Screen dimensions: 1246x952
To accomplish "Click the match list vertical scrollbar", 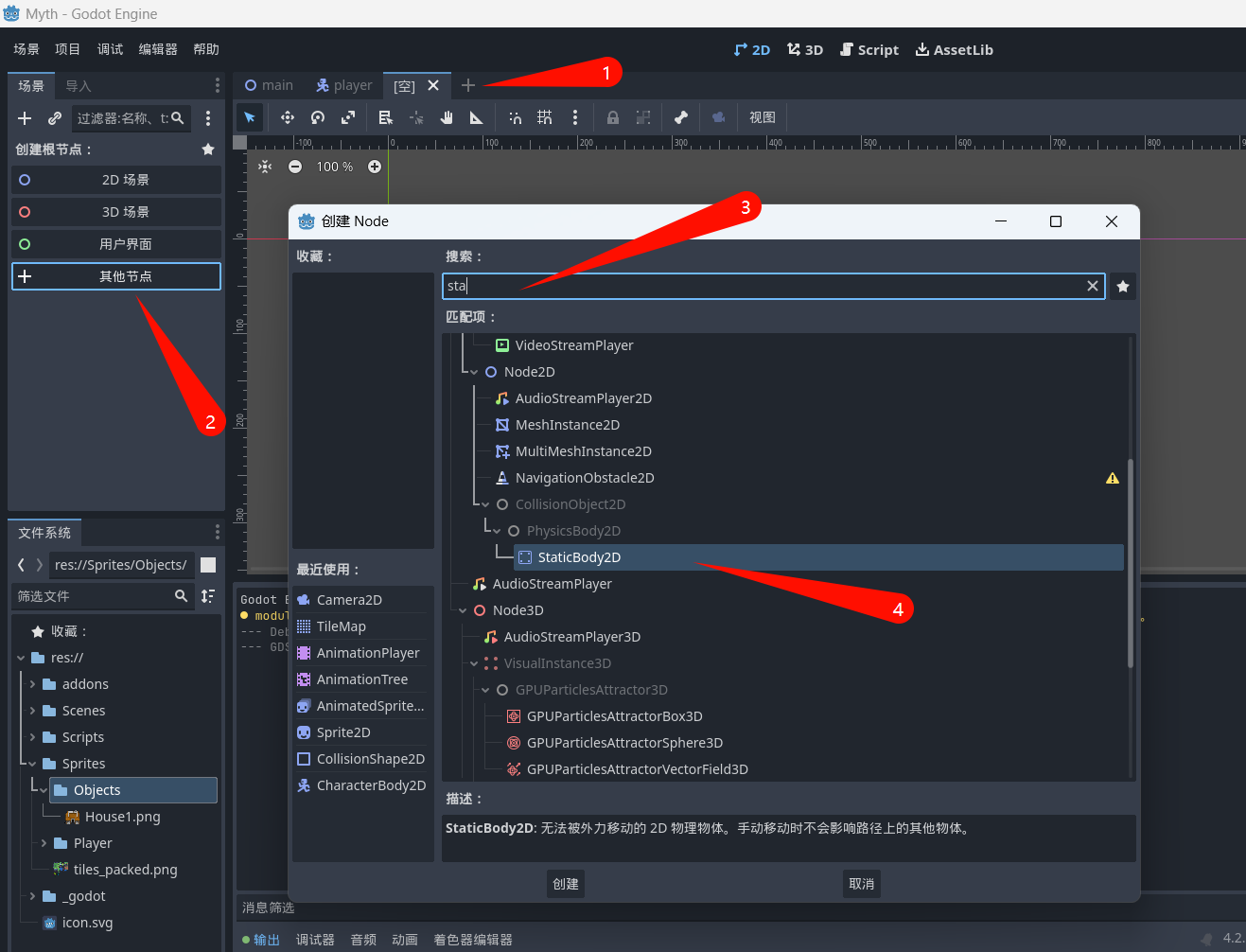I will point(1130,563).
